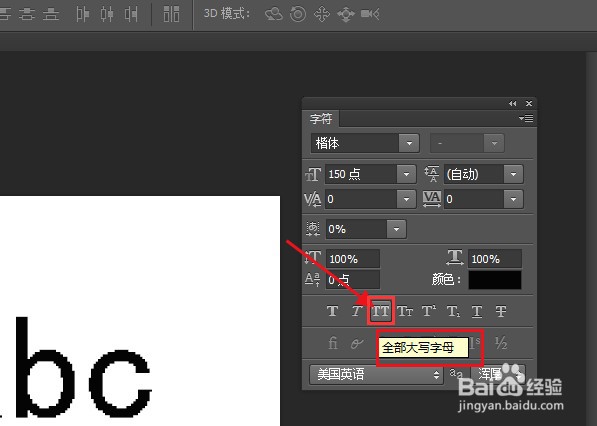Click the 颜色 label

(x=446, y=280)
